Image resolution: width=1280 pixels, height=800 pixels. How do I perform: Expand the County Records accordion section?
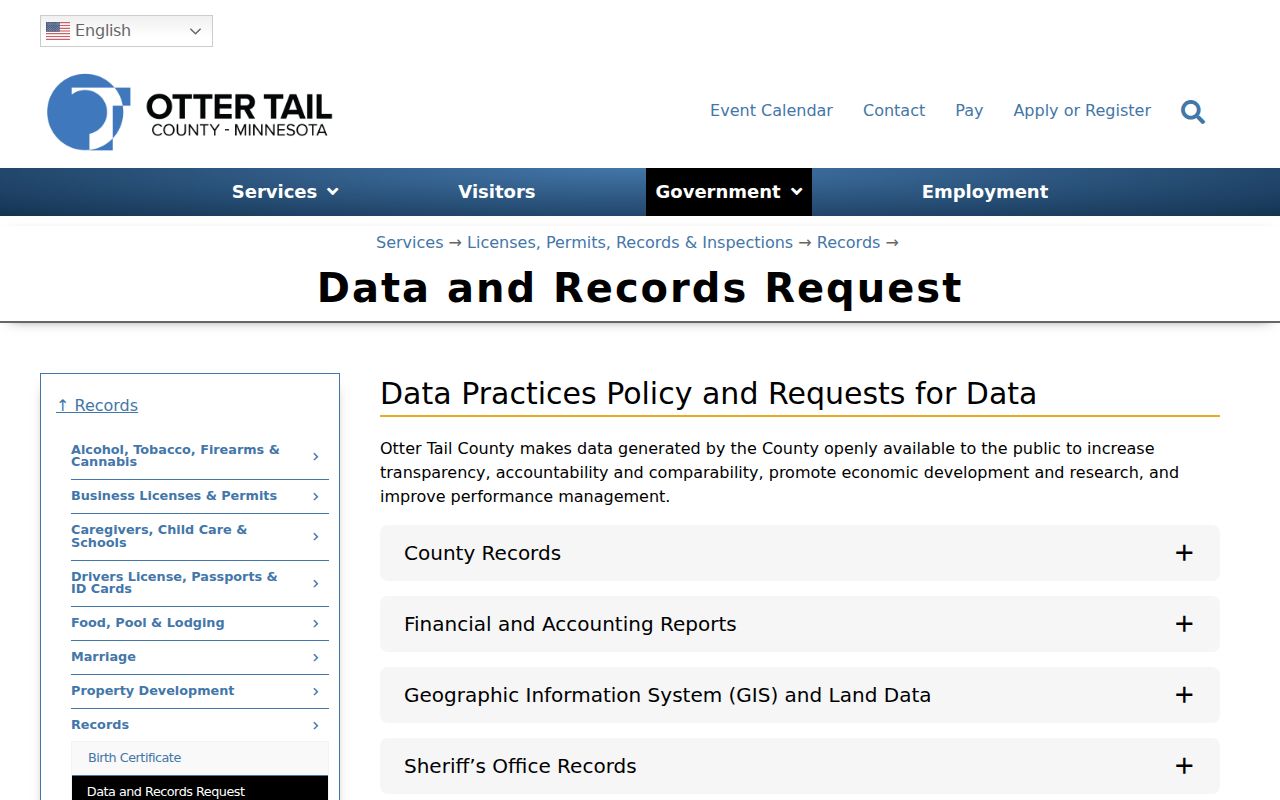[800, 553]
